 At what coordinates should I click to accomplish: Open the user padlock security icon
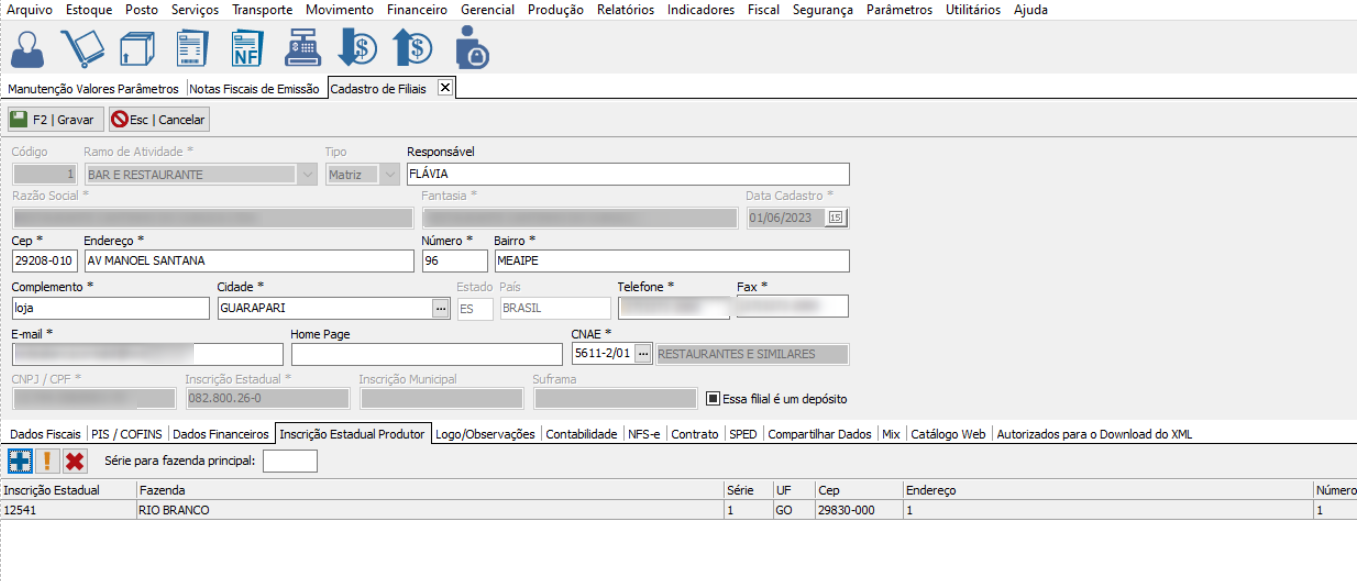coord(470,48)
